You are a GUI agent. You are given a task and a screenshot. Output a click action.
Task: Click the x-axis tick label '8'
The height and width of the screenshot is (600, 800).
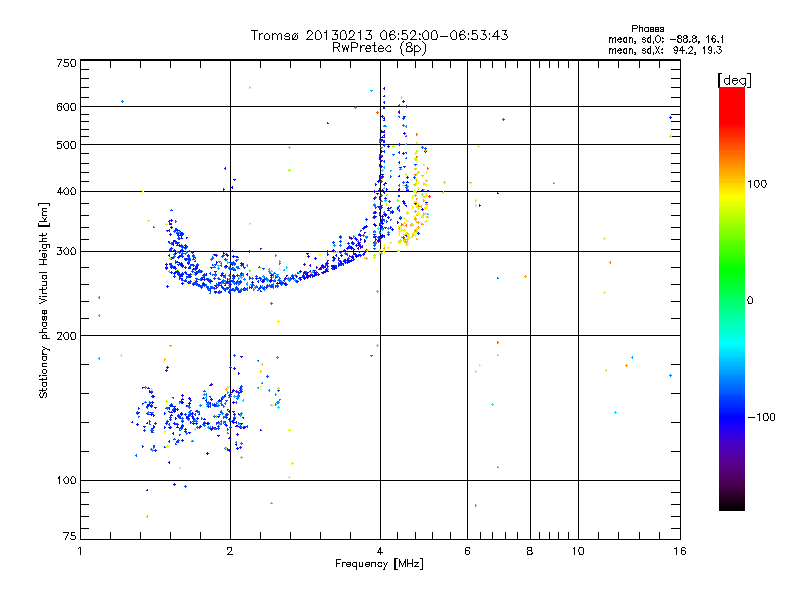tap(530, 551)
